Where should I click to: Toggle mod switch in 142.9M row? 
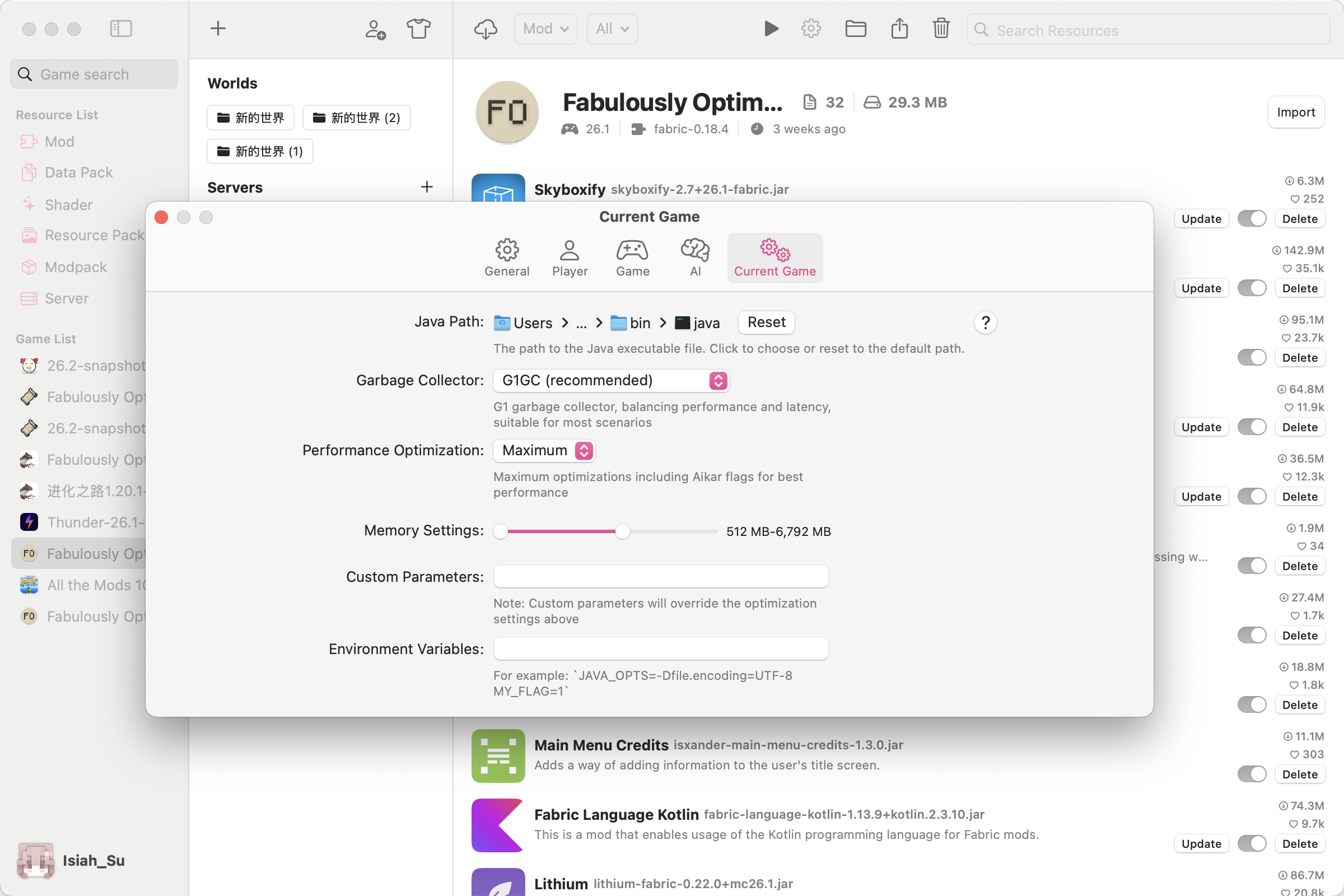point(1252,288)
